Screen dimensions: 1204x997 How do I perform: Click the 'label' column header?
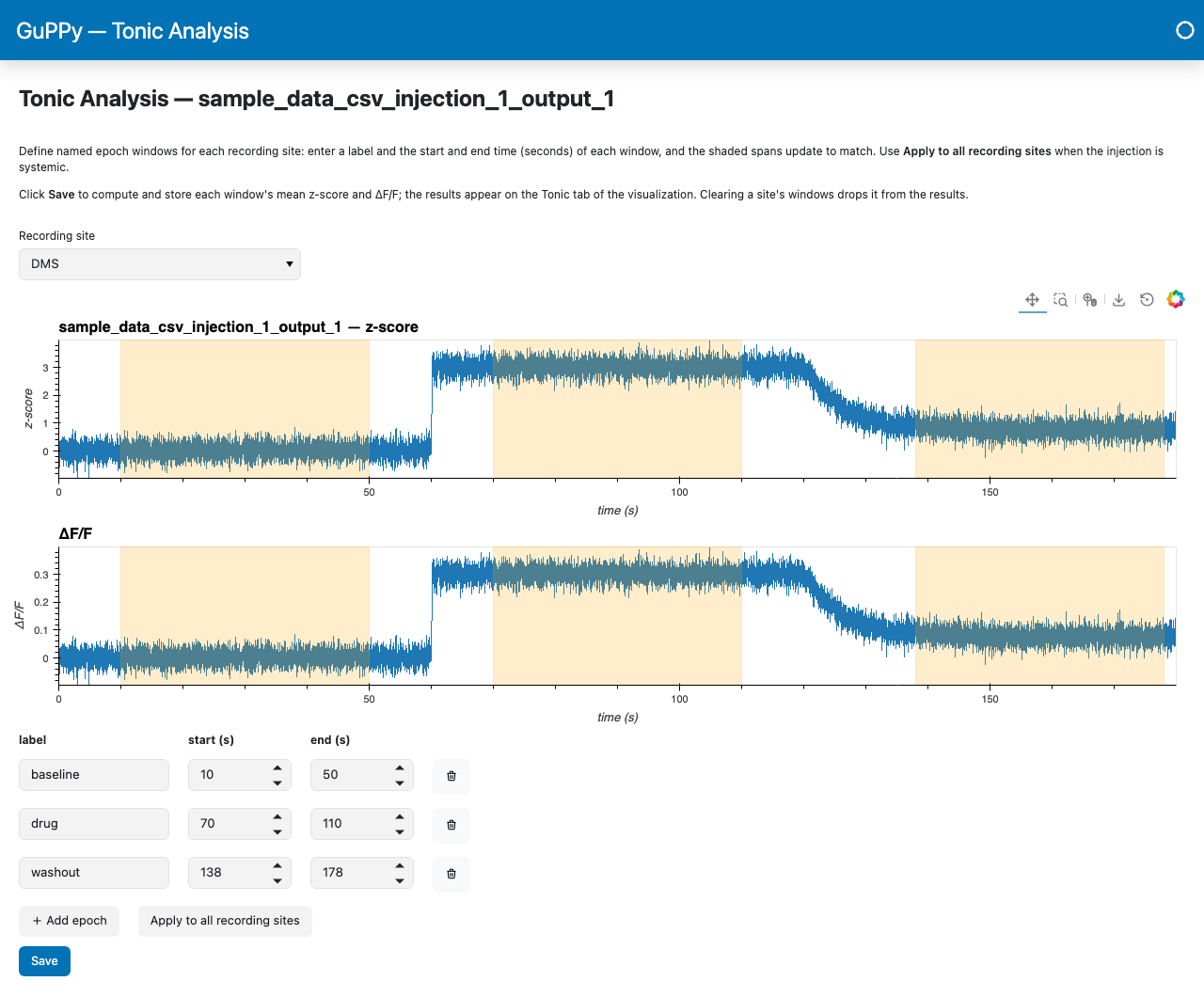32,740
